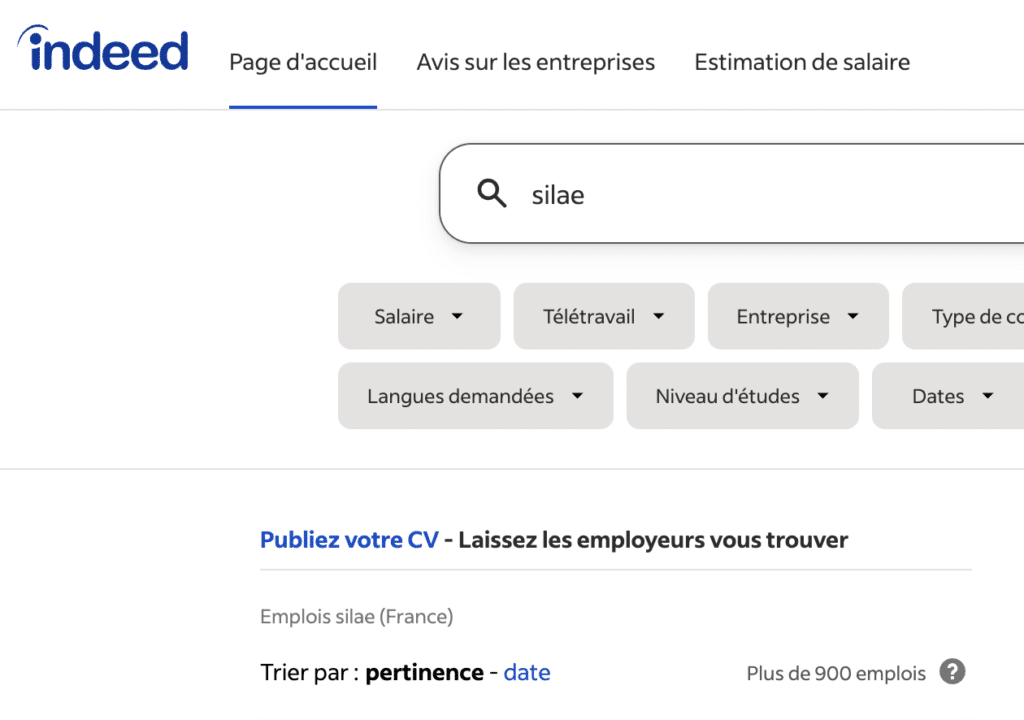Sort results by pertinence

pos(424,672)
